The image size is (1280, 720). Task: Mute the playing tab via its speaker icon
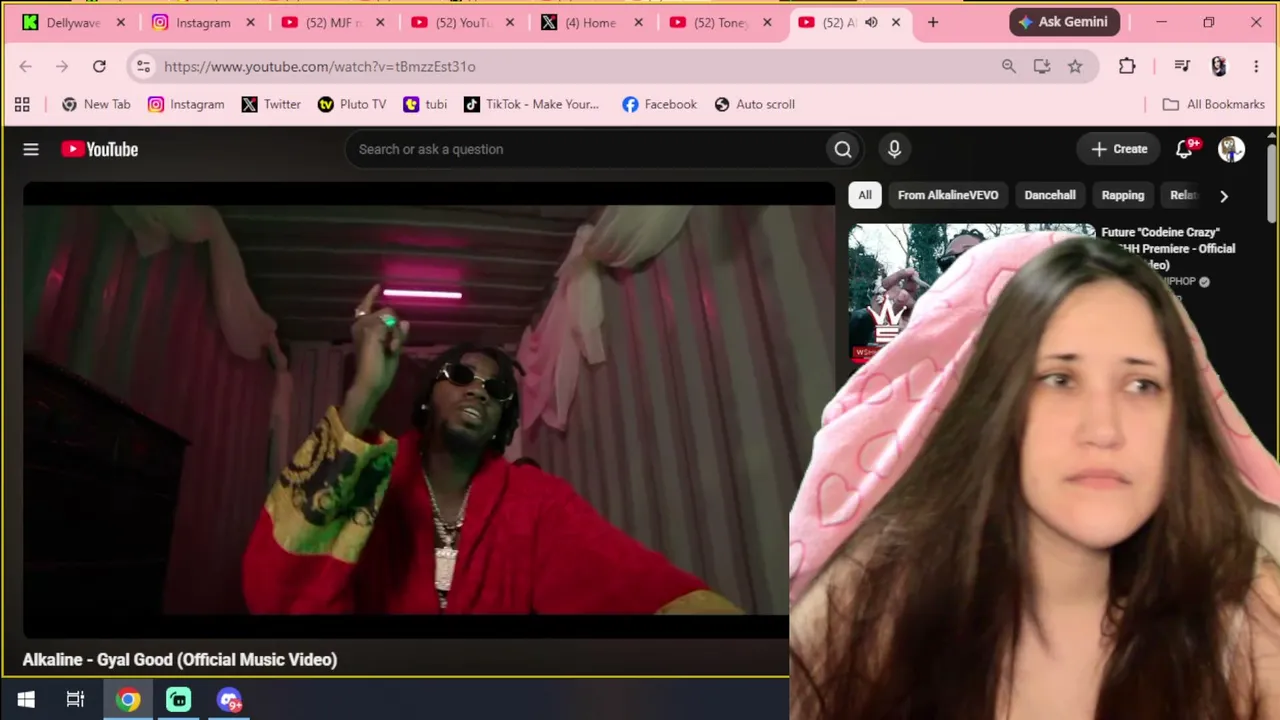pyautogui.click(x=871, y=22)
